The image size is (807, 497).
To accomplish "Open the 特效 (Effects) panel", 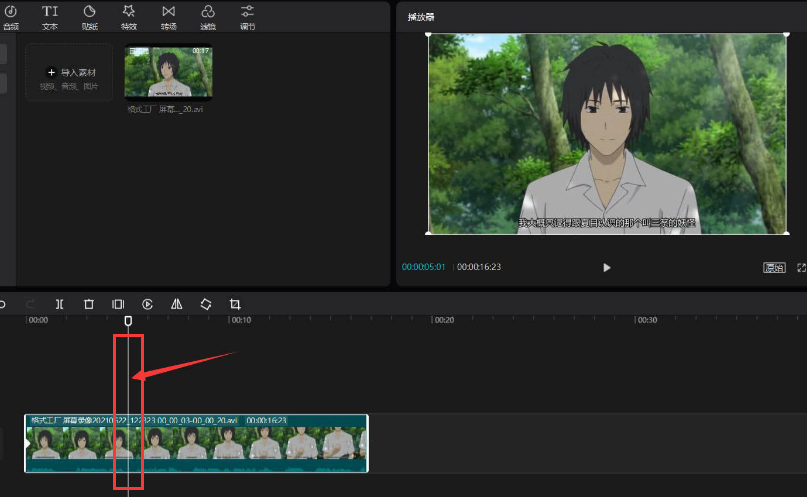I will (x=129, y=16).
